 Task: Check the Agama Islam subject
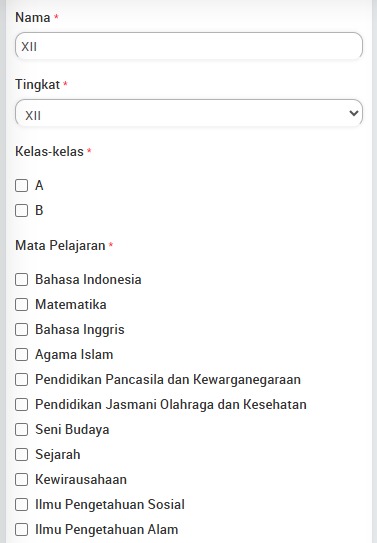tap(21, 354)
